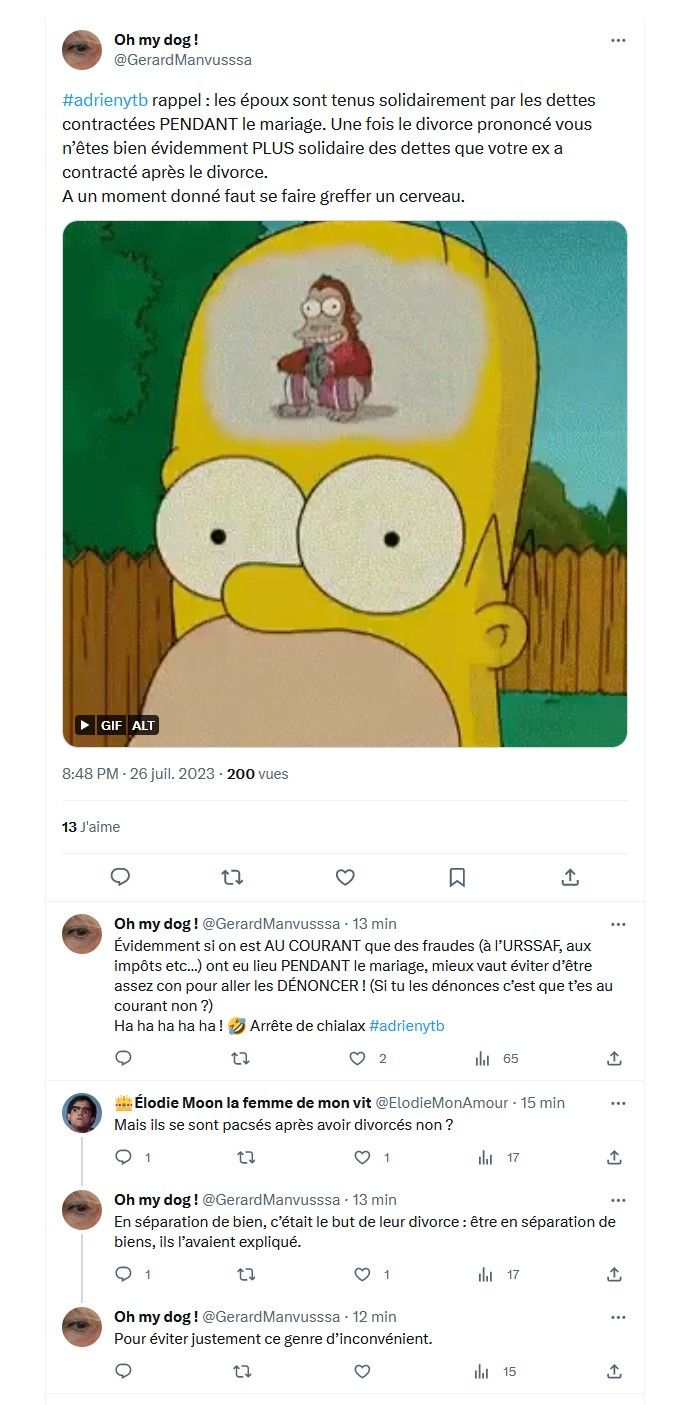View analytics of the 15-view reply
The height and width of the screenshot is (1405, 675).
482,1372
